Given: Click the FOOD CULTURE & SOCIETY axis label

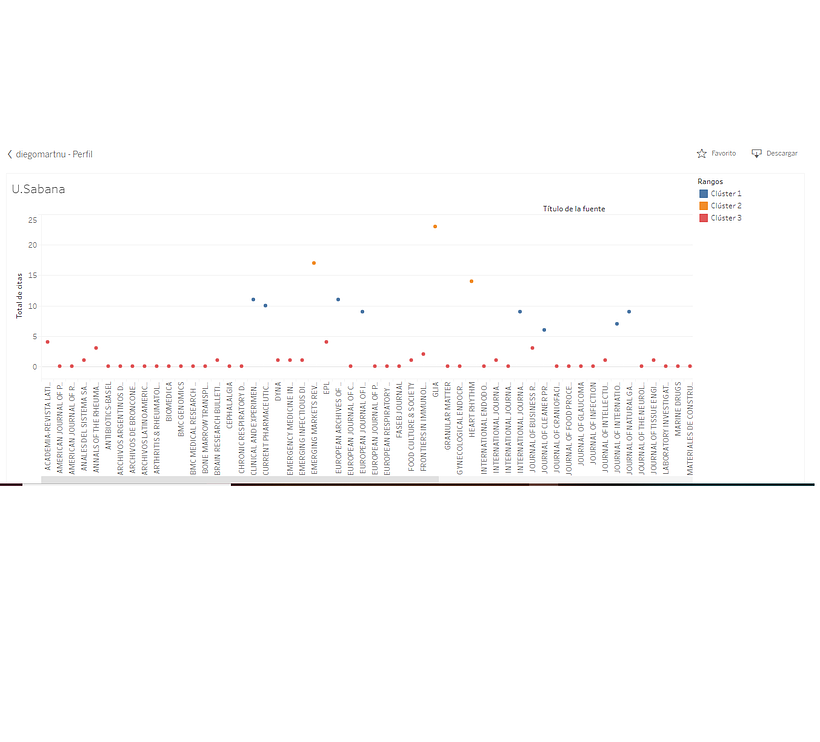Looking at the screenshot, I should click(411, 426).
